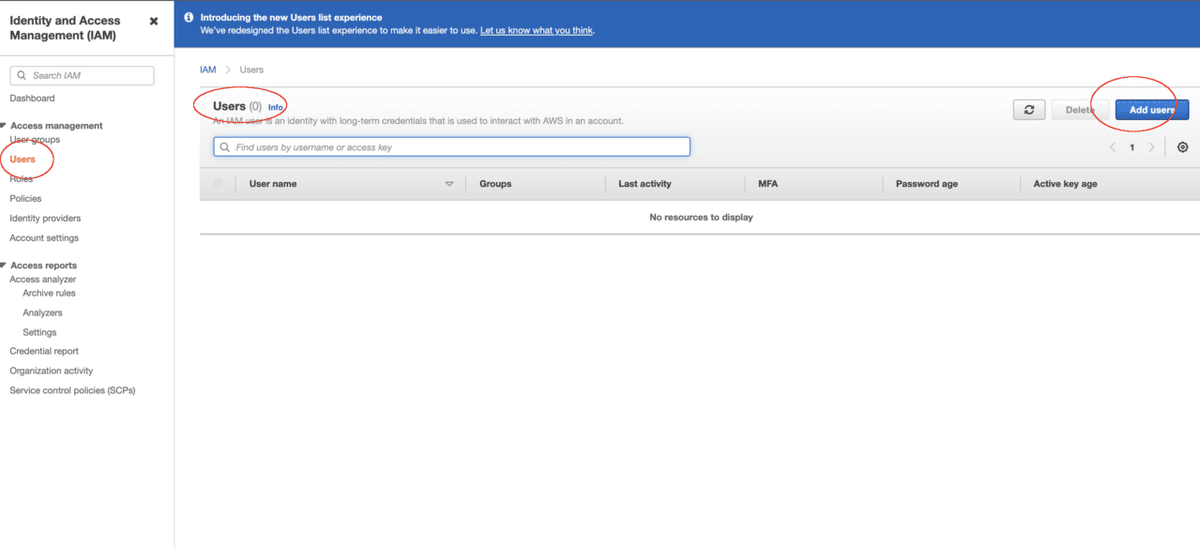Viewport: 1200px width, 548px height.
Task: Collapse the Access management section
Action: click(x=4, y=125)
